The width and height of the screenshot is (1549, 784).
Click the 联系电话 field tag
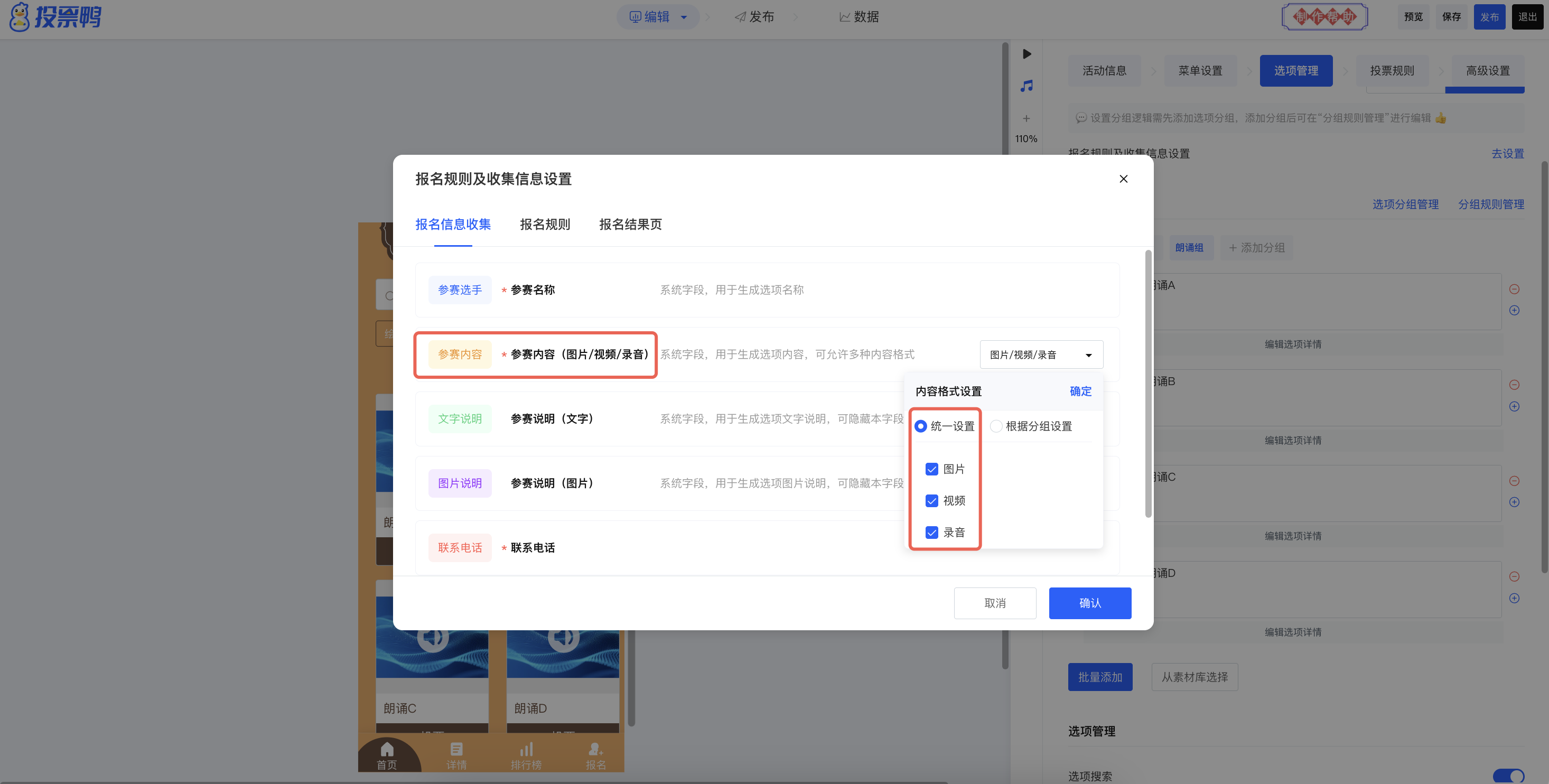pyautogui.click(x=460, y=548)
